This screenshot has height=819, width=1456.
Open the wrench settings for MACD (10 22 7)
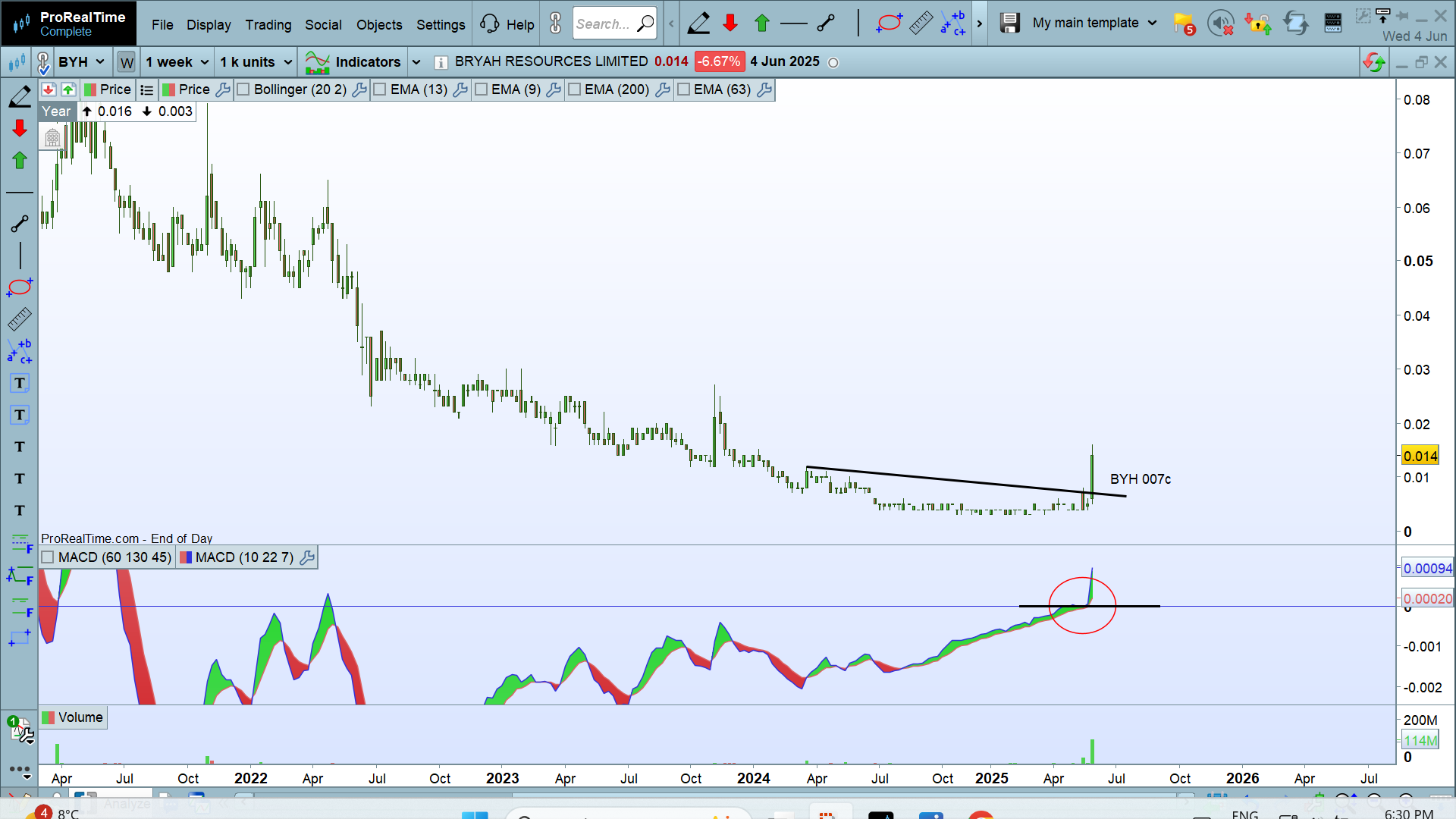tap(307, 558)
